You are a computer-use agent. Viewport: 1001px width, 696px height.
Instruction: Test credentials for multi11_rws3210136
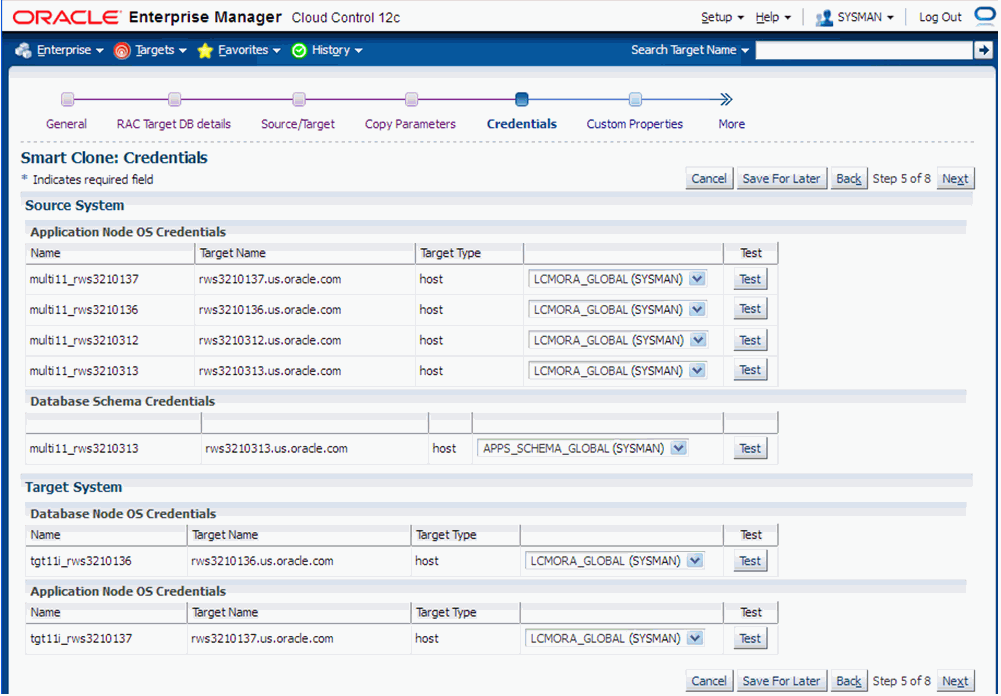point(750,309)
